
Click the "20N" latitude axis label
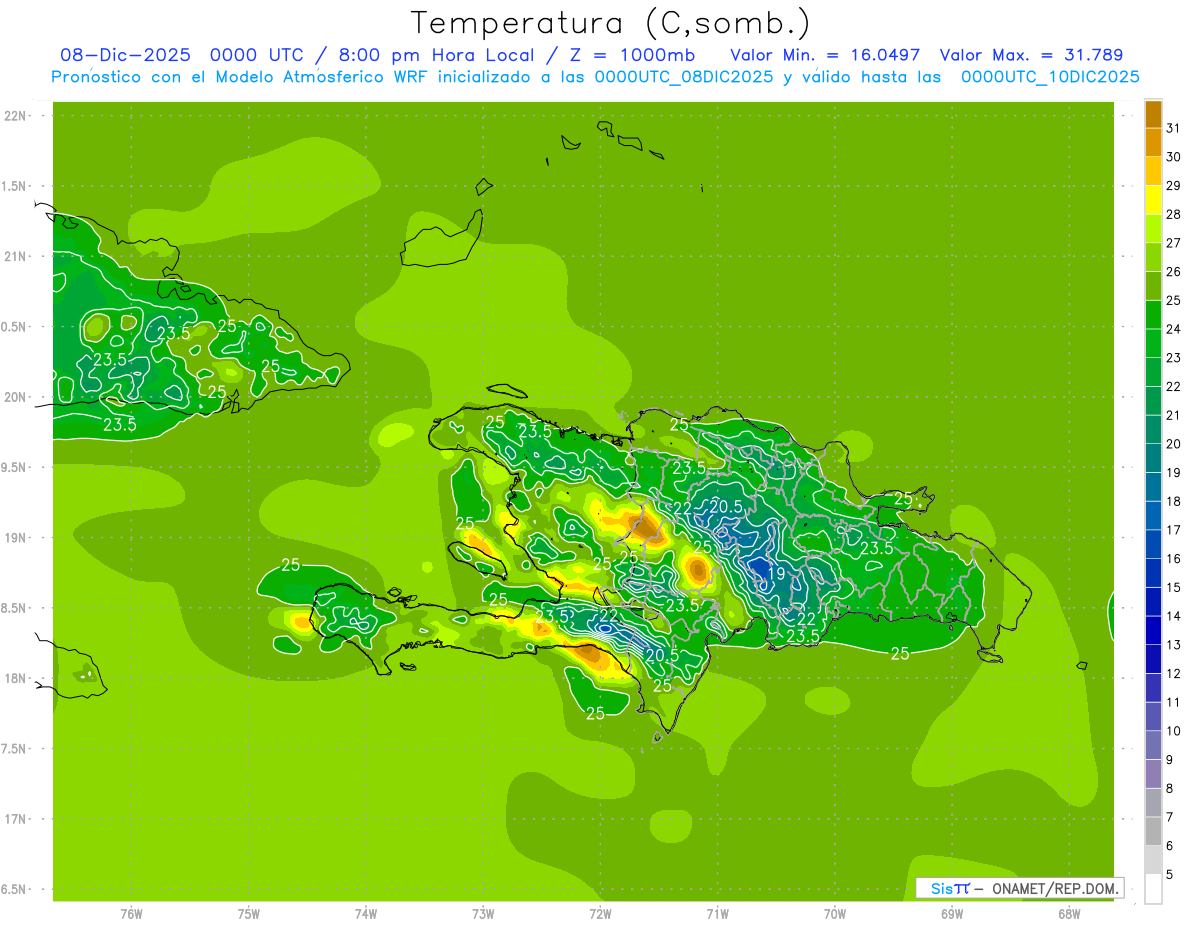[14, 397]
